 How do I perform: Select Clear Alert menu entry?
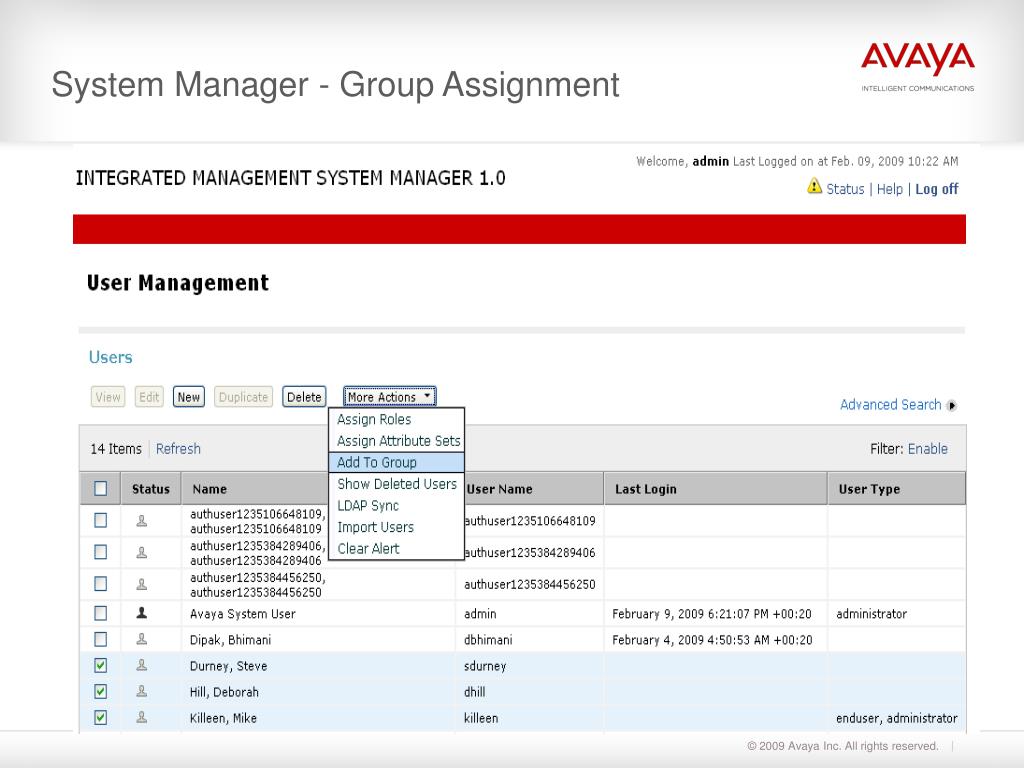396,549
